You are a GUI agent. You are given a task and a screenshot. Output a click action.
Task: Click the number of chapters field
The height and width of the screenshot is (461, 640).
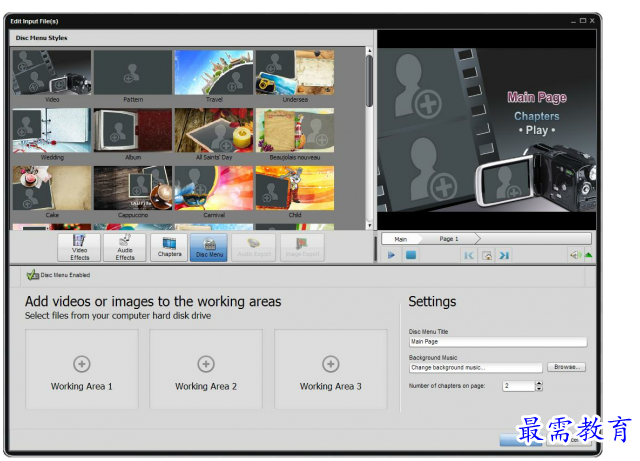tap(518, 386)
